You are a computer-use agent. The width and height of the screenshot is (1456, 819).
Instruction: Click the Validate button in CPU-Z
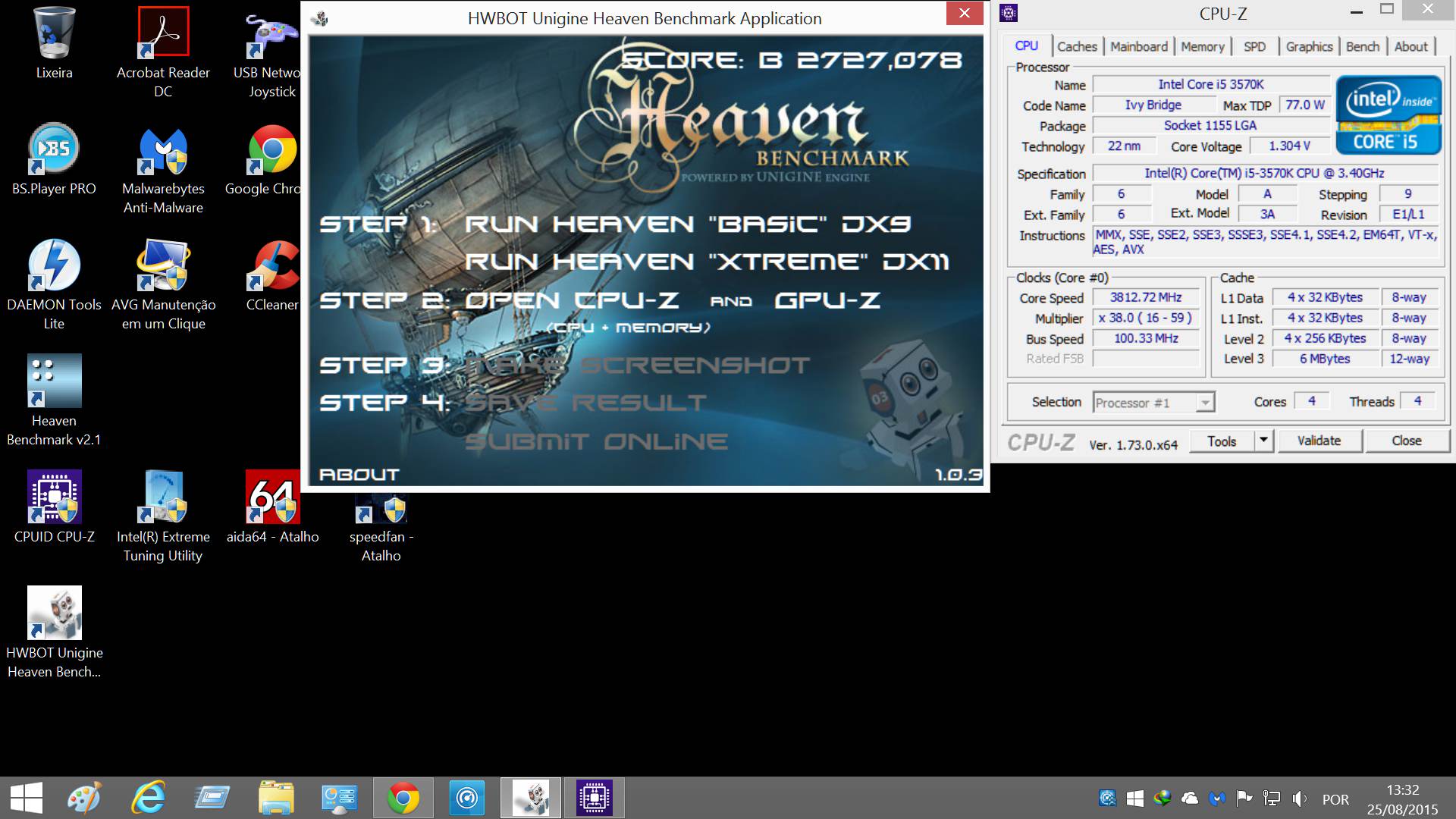tap(1319, 441)
